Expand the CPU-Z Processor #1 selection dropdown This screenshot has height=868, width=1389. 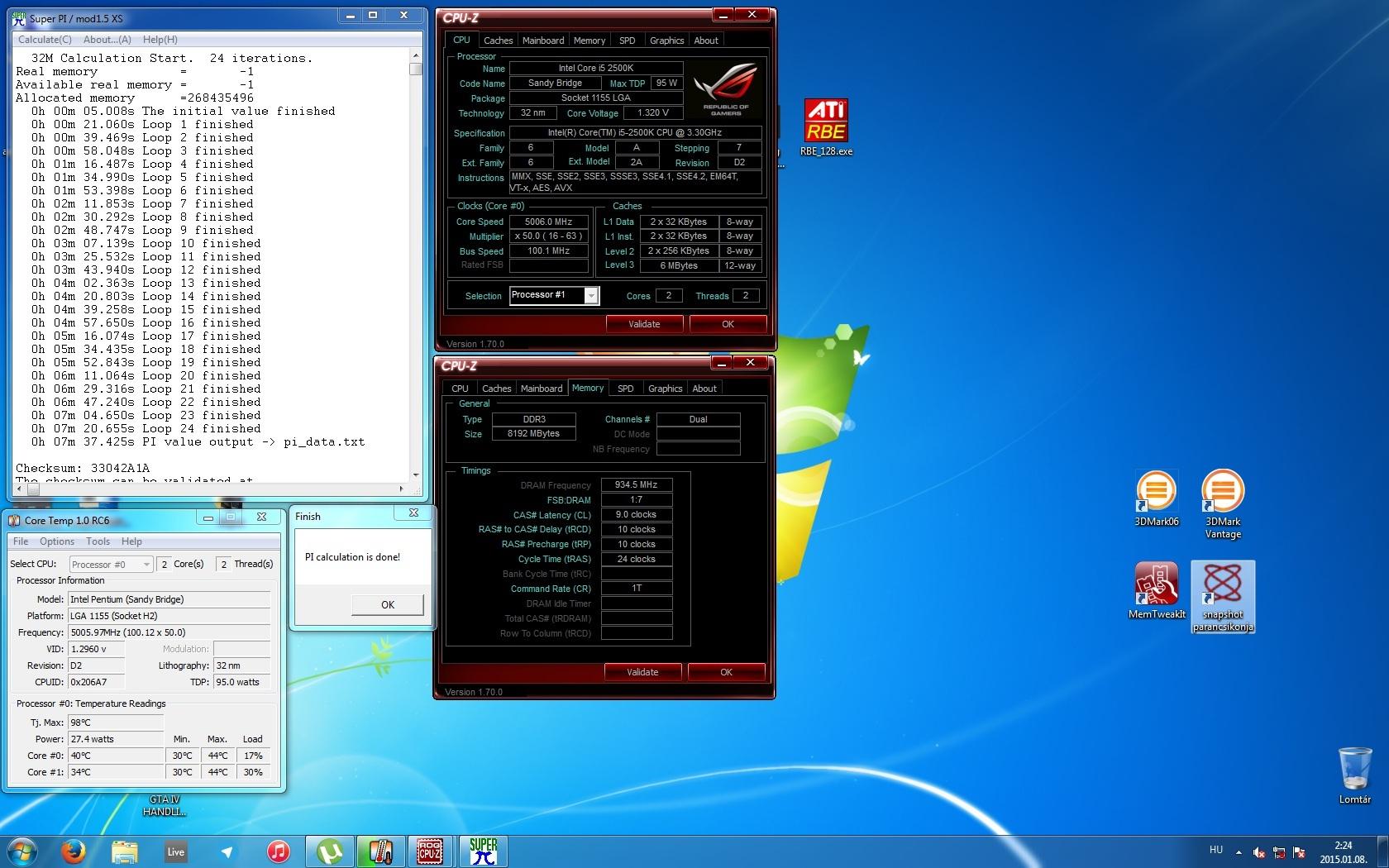coord(591,296)
